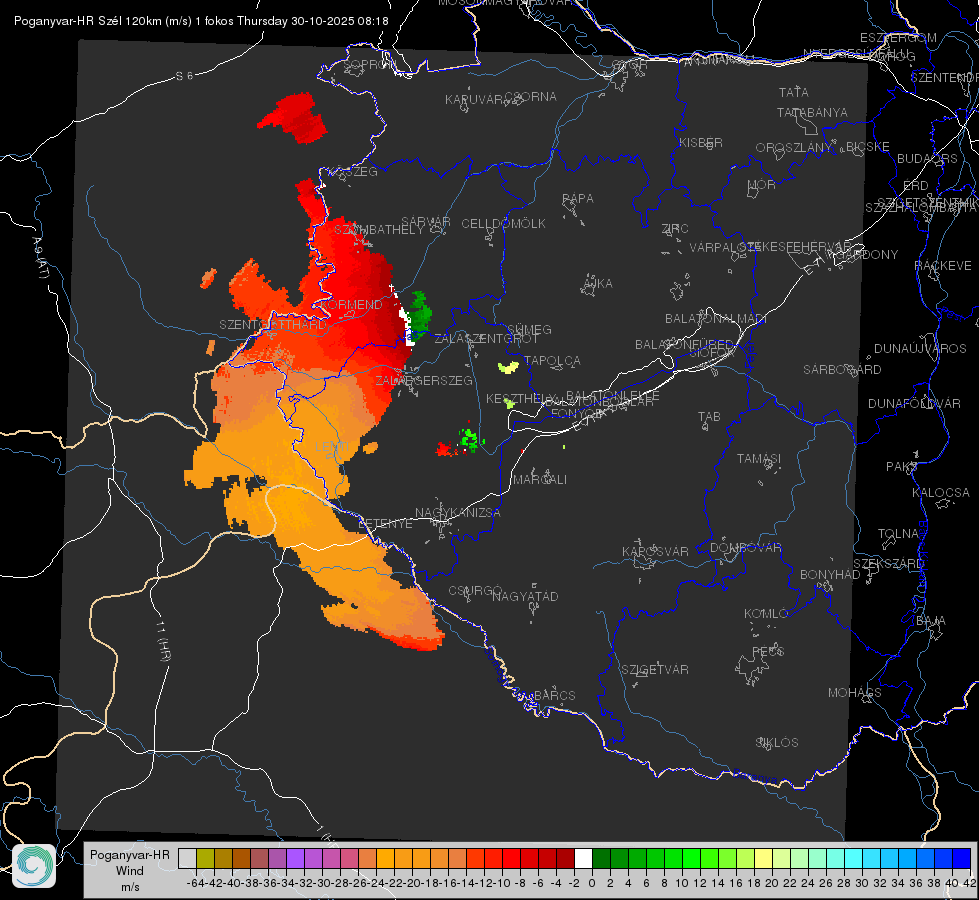Select the MOHACS label
The image size is (979, 900).
(x=854, y=693)
